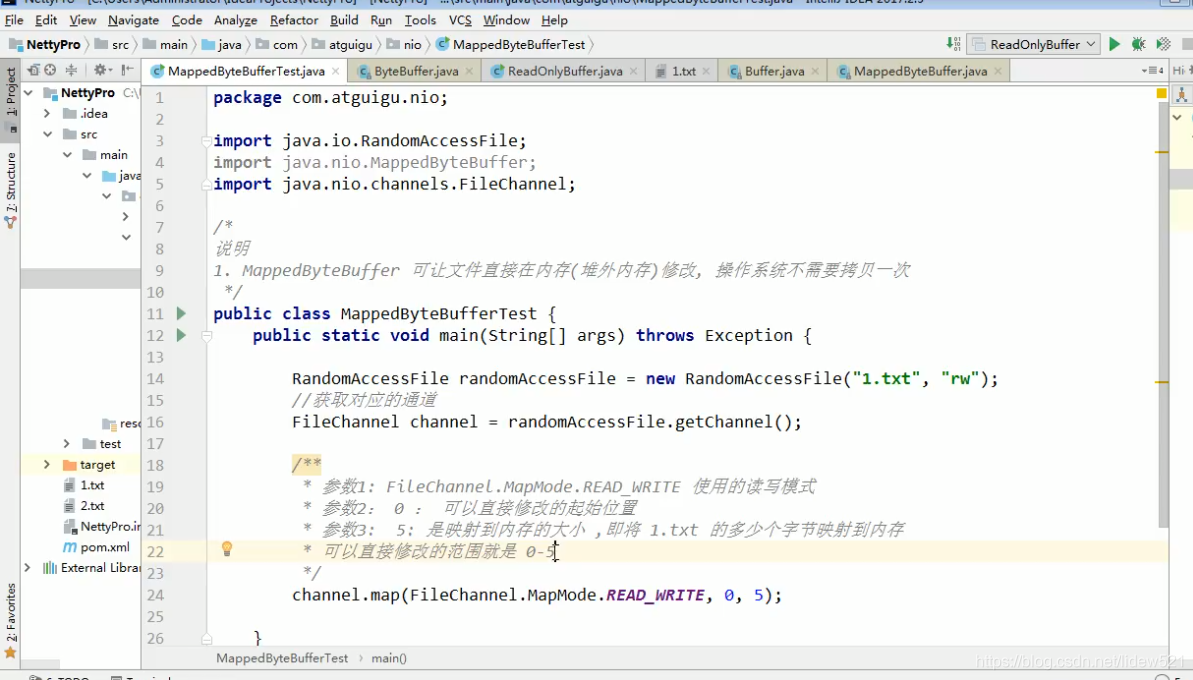Click atguigu in the navigation bar
Image resolution: width=1193 pixels, height=680 pixels.
point(342,45)
